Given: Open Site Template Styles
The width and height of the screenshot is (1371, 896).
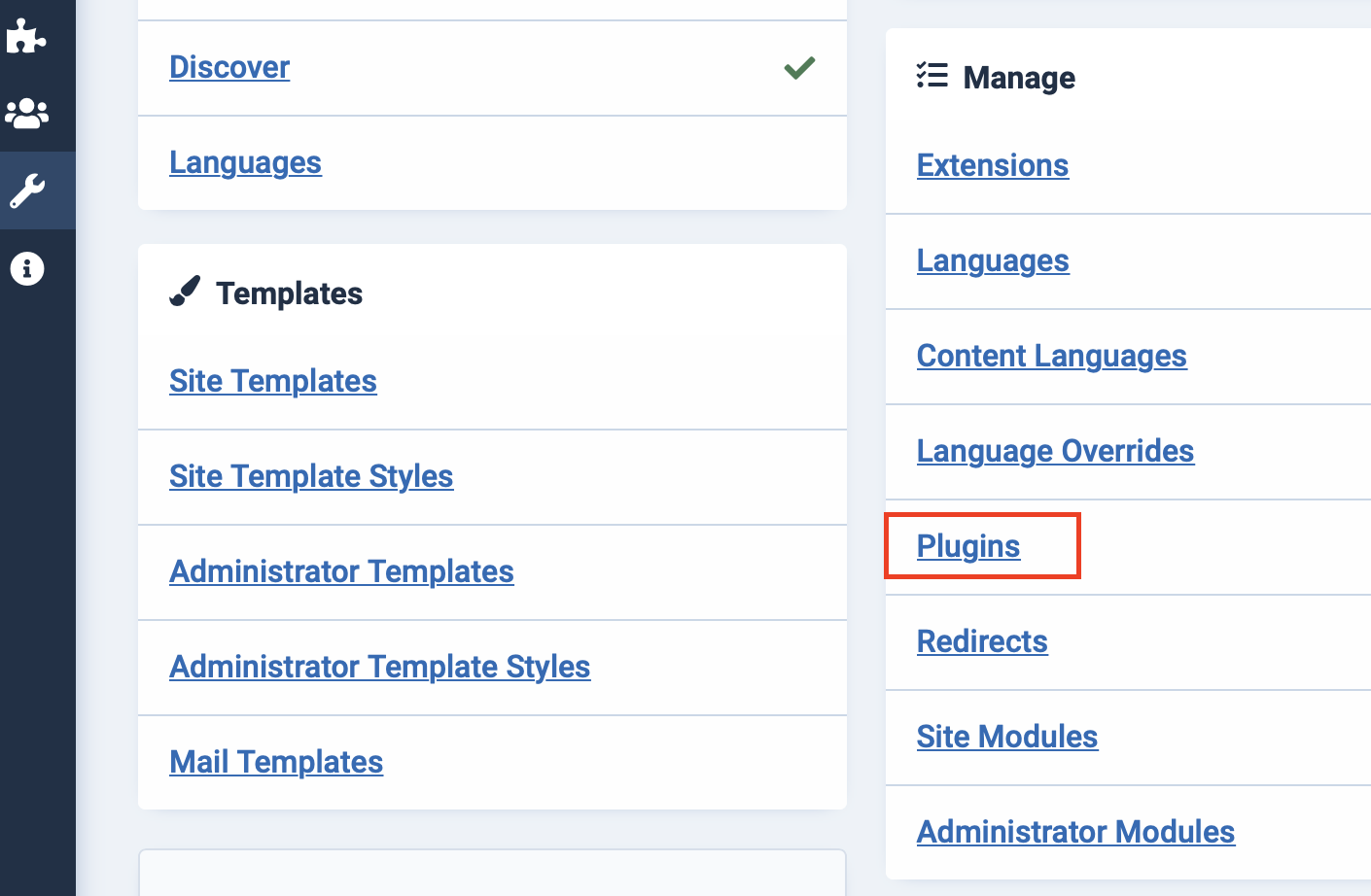Looking at the screenshot, I should point(311,476).
